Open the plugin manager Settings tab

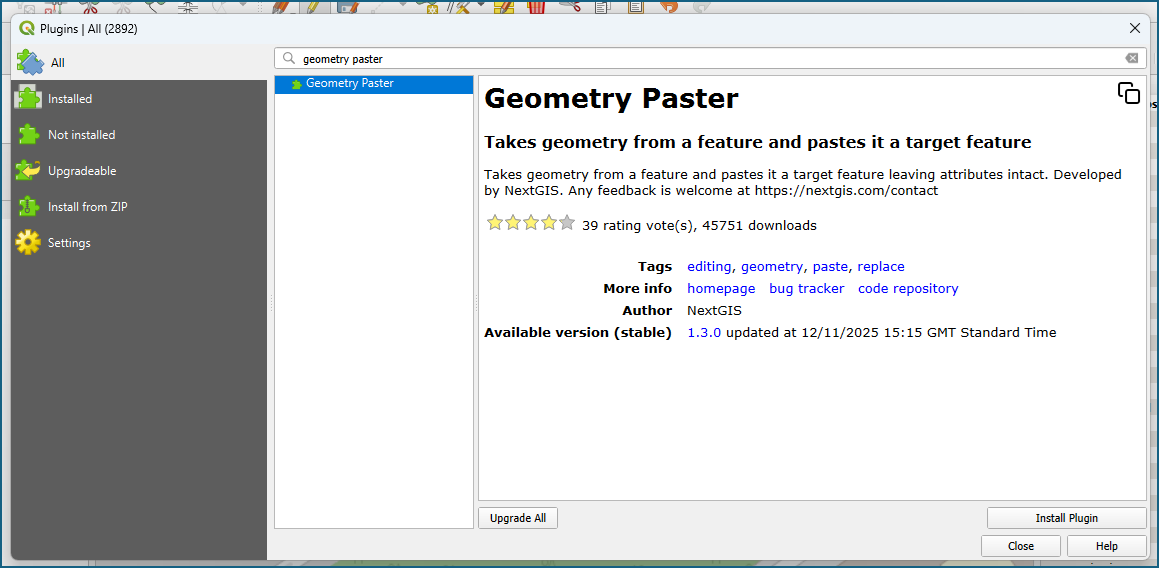[x=139, y=243]
